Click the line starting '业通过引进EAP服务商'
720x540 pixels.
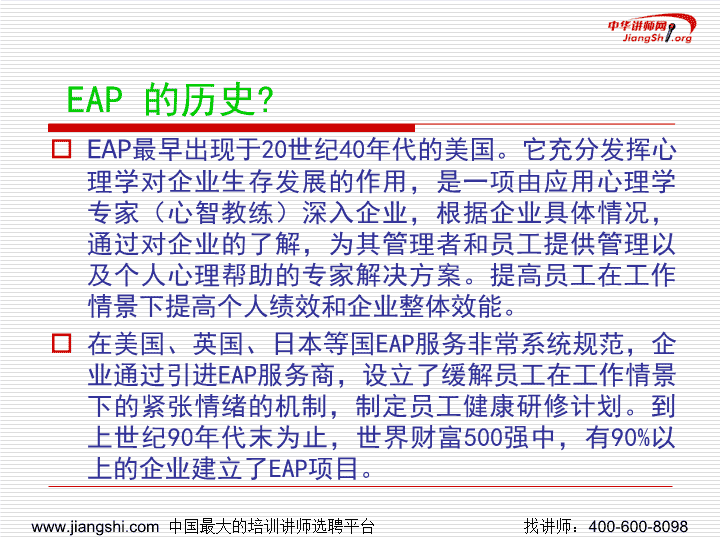tap(381, 375)
